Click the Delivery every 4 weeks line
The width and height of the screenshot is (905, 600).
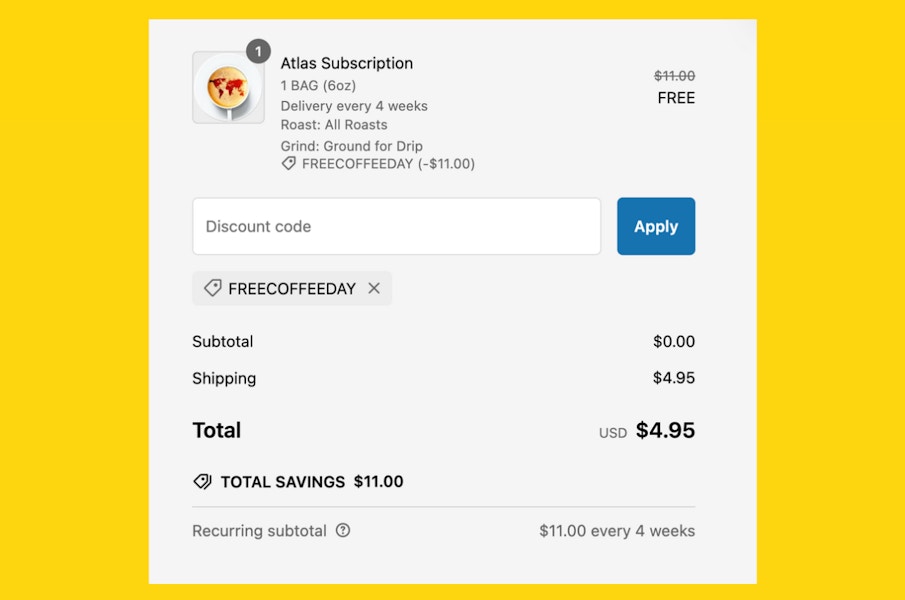[354, 106]
